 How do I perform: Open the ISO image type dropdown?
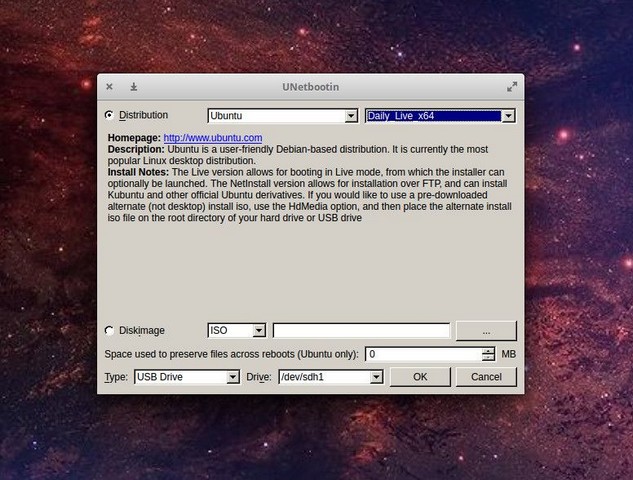(x=237, y=331)
